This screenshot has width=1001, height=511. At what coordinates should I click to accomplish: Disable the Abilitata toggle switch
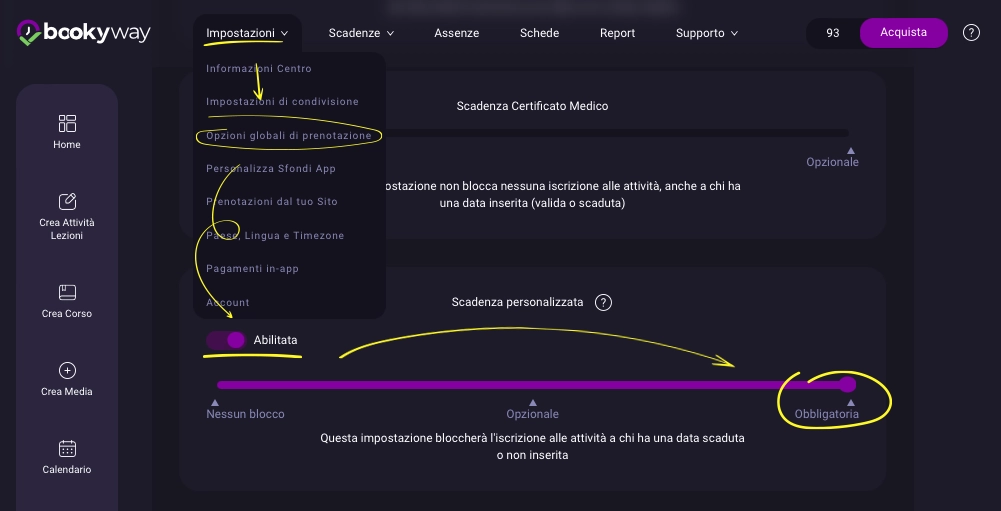pyautogui.click(x=226, y=340)
